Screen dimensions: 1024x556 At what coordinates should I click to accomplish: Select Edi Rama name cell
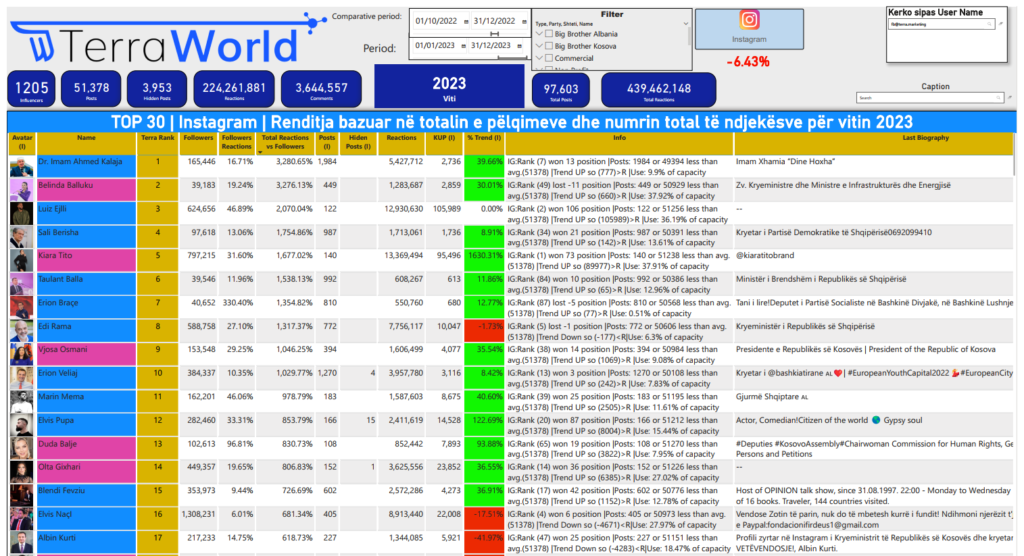[x=86, y=331]
